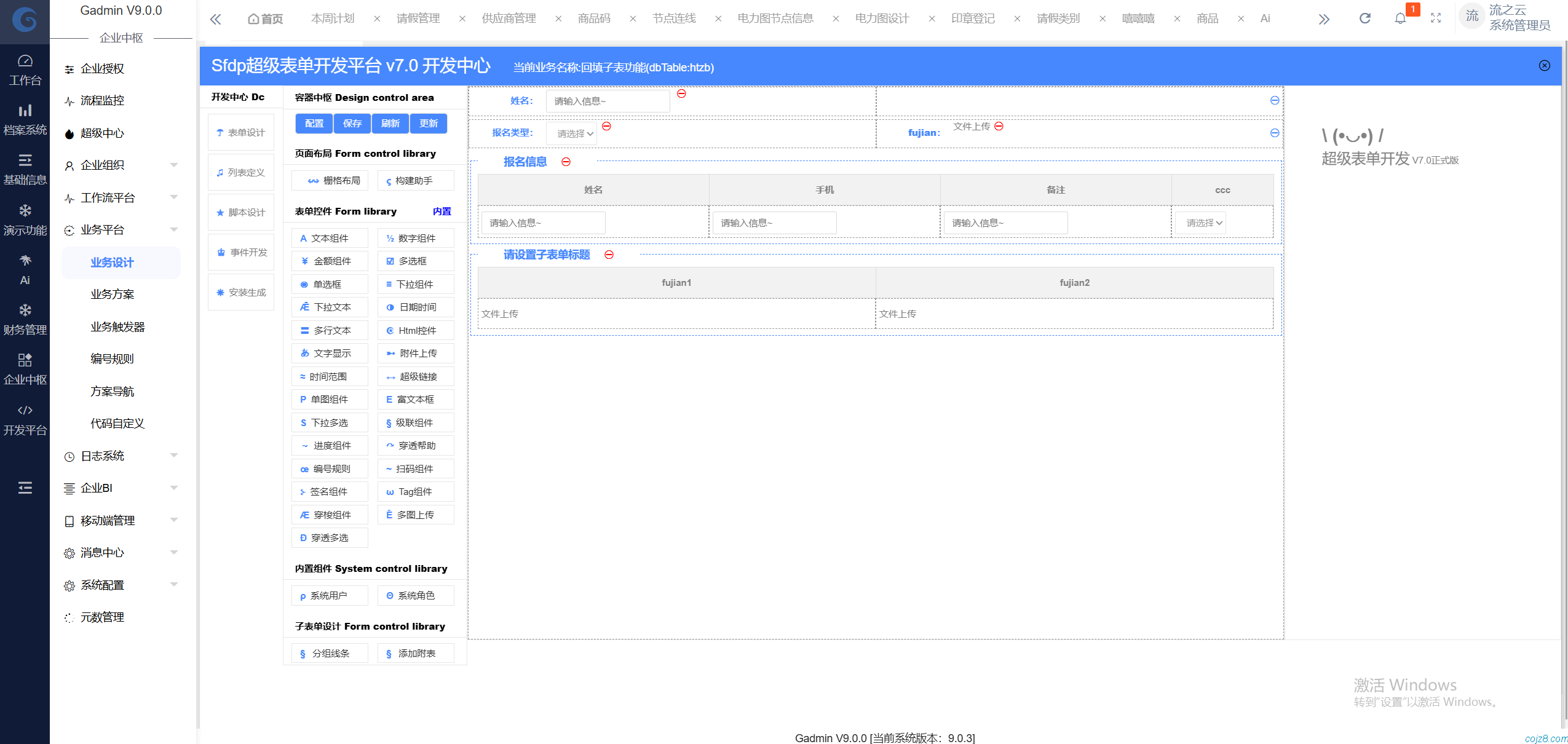Click the refresh page icon in top bar

pyautogui.click(x=1364, y=18)
